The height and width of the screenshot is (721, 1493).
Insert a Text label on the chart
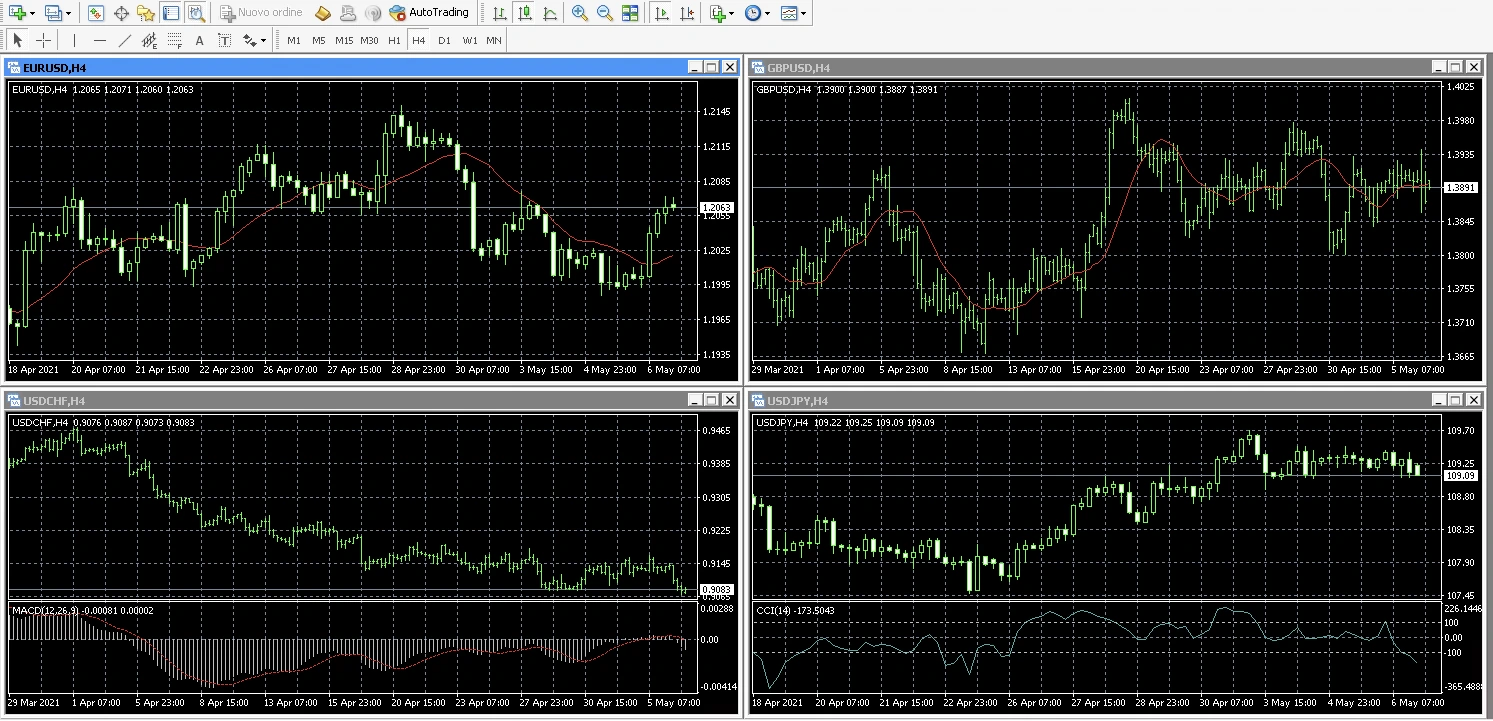[x=199, y=40]
